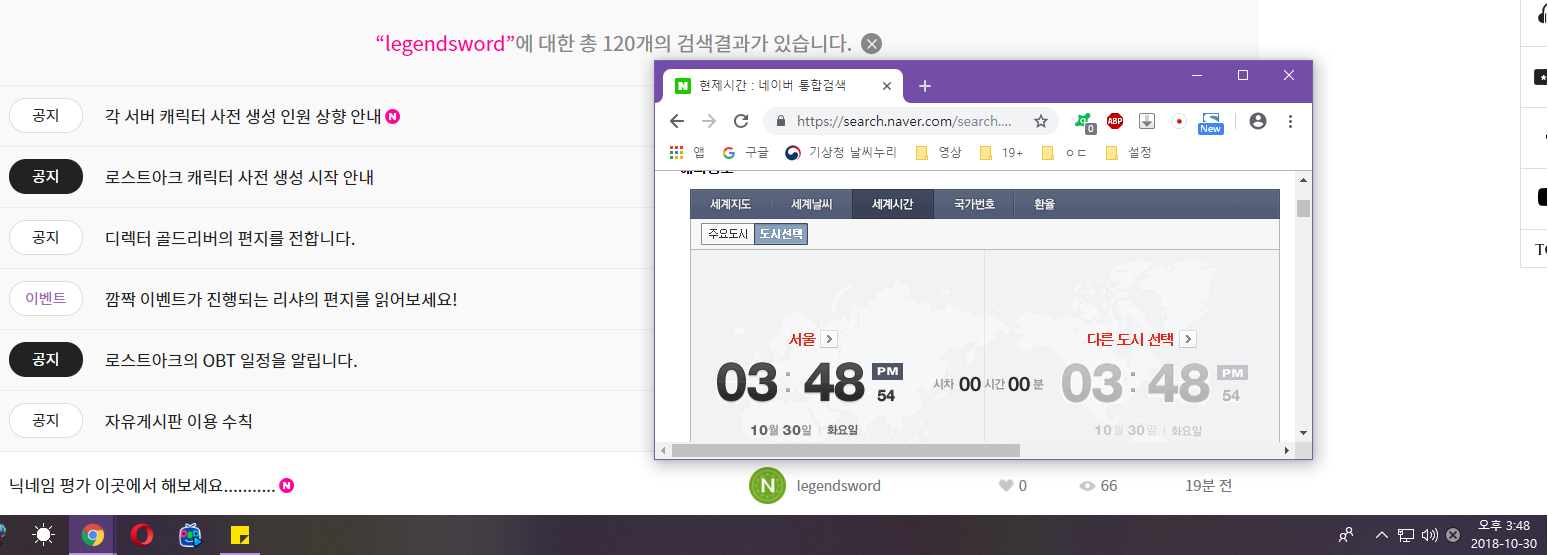Screen dimensions: 1548x555
Task: Bookmark this page with the star icon
Action: [1040, 121]
